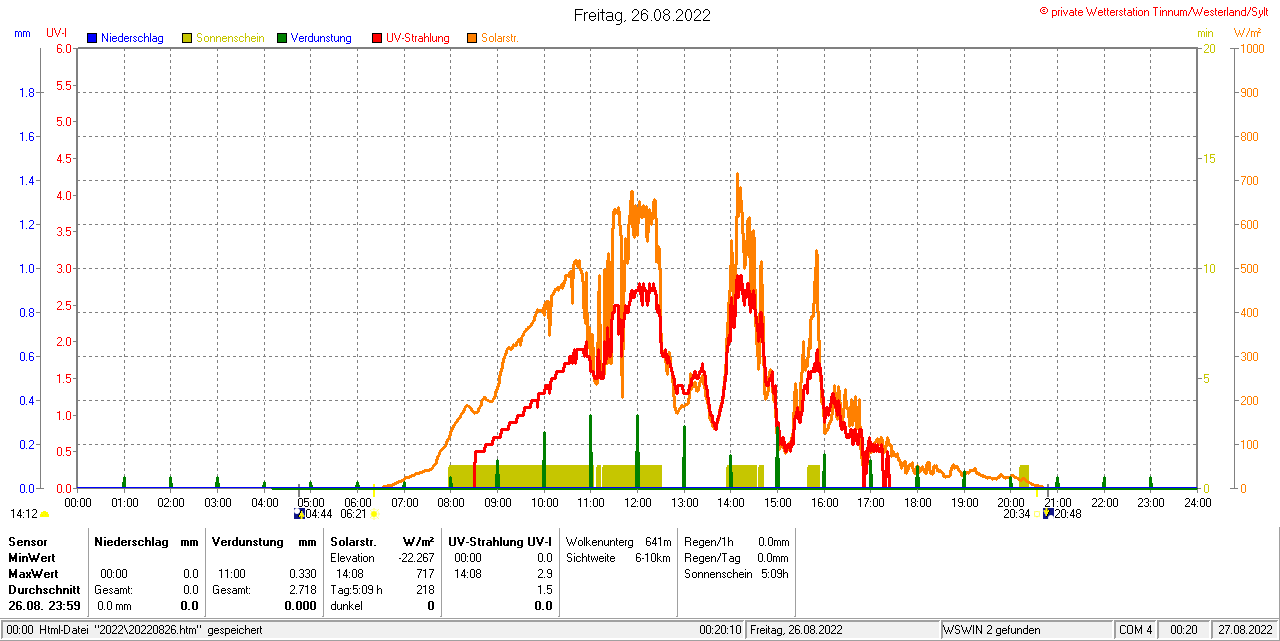
Task: Click the Solarstr. column header in table
Action: tap(352, 541)
